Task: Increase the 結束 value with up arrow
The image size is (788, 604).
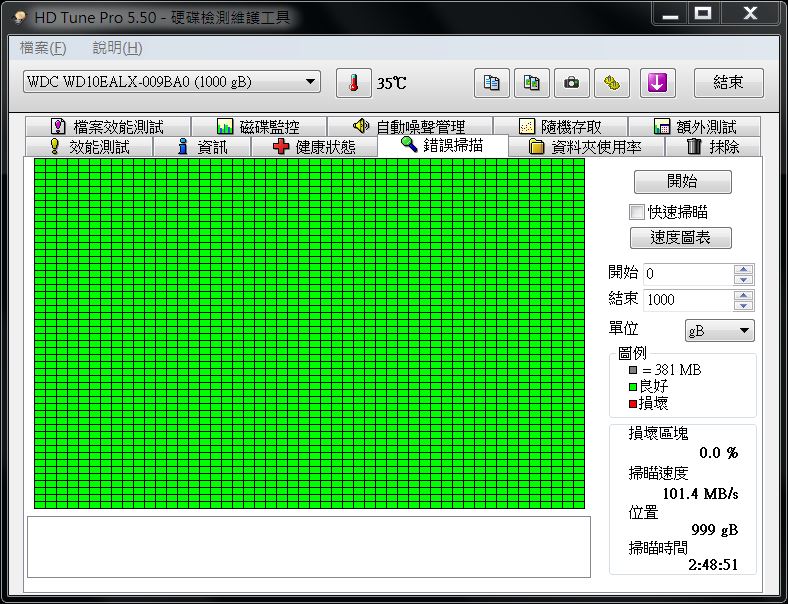Action: point(743,295)
